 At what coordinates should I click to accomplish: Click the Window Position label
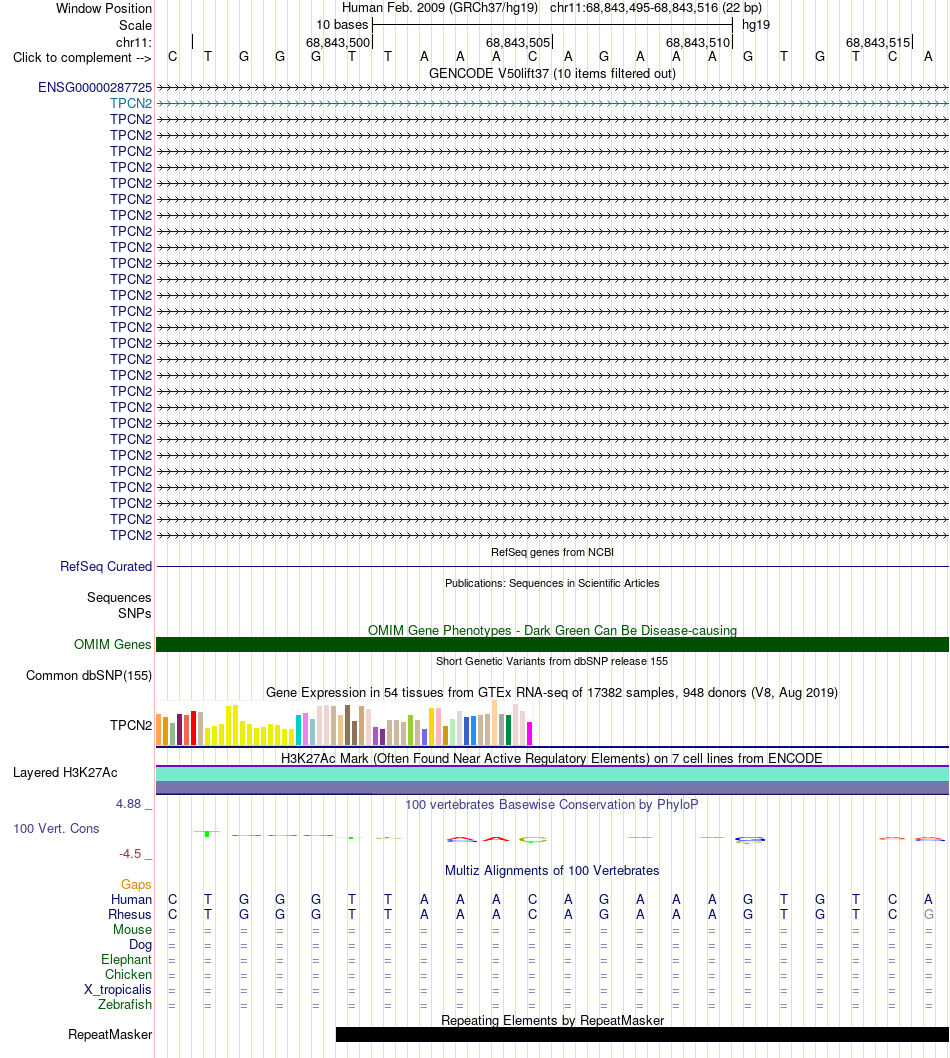tap(104, 9)
